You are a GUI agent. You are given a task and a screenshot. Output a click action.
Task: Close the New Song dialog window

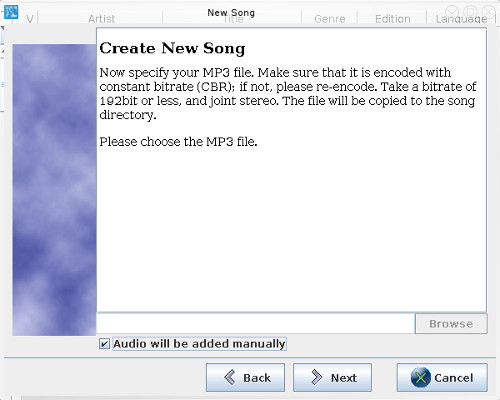click(489, 12)
